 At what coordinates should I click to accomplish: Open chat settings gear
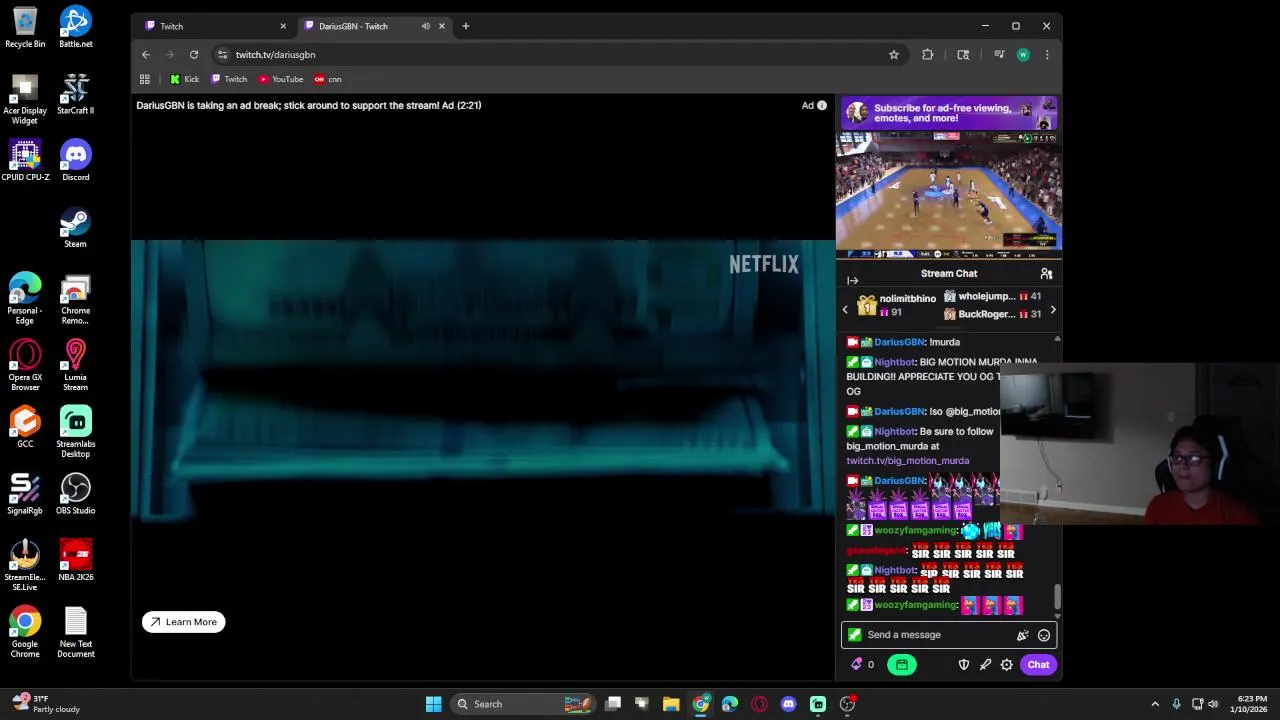coord(1007,665)
